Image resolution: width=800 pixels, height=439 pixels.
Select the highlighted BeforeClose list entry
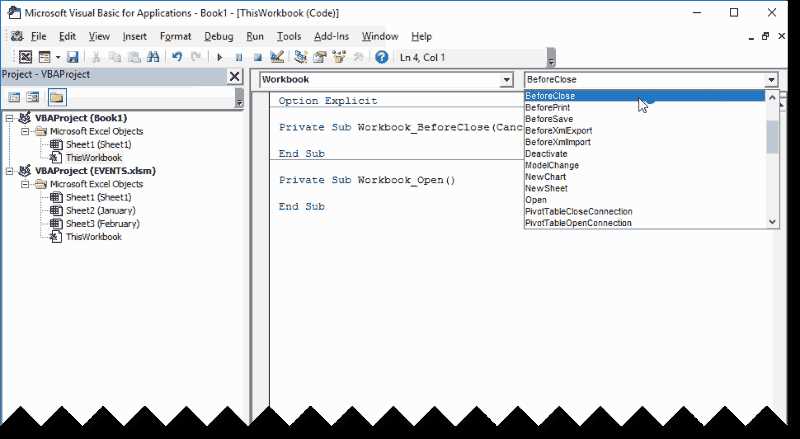tap(645, 96)
